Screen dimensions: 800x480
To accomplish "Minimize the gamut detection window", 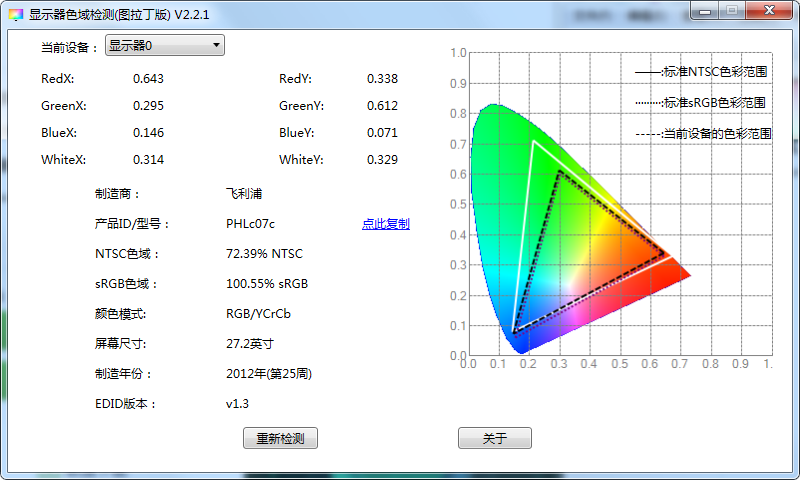I will click(708, 10).
